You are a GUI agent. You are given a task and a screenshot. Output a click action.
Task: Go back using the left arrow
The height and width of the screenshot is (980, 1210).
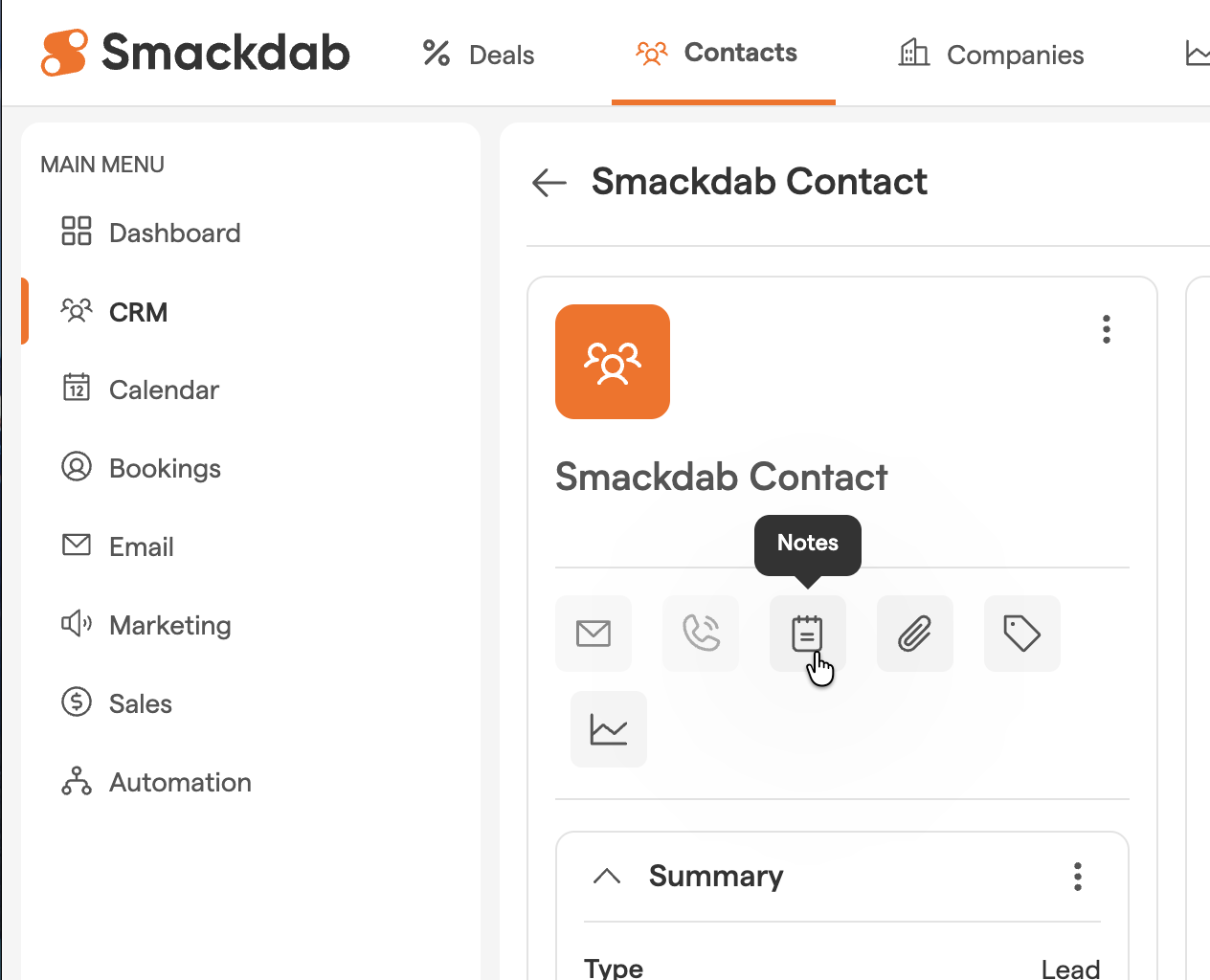coord(549,182)
